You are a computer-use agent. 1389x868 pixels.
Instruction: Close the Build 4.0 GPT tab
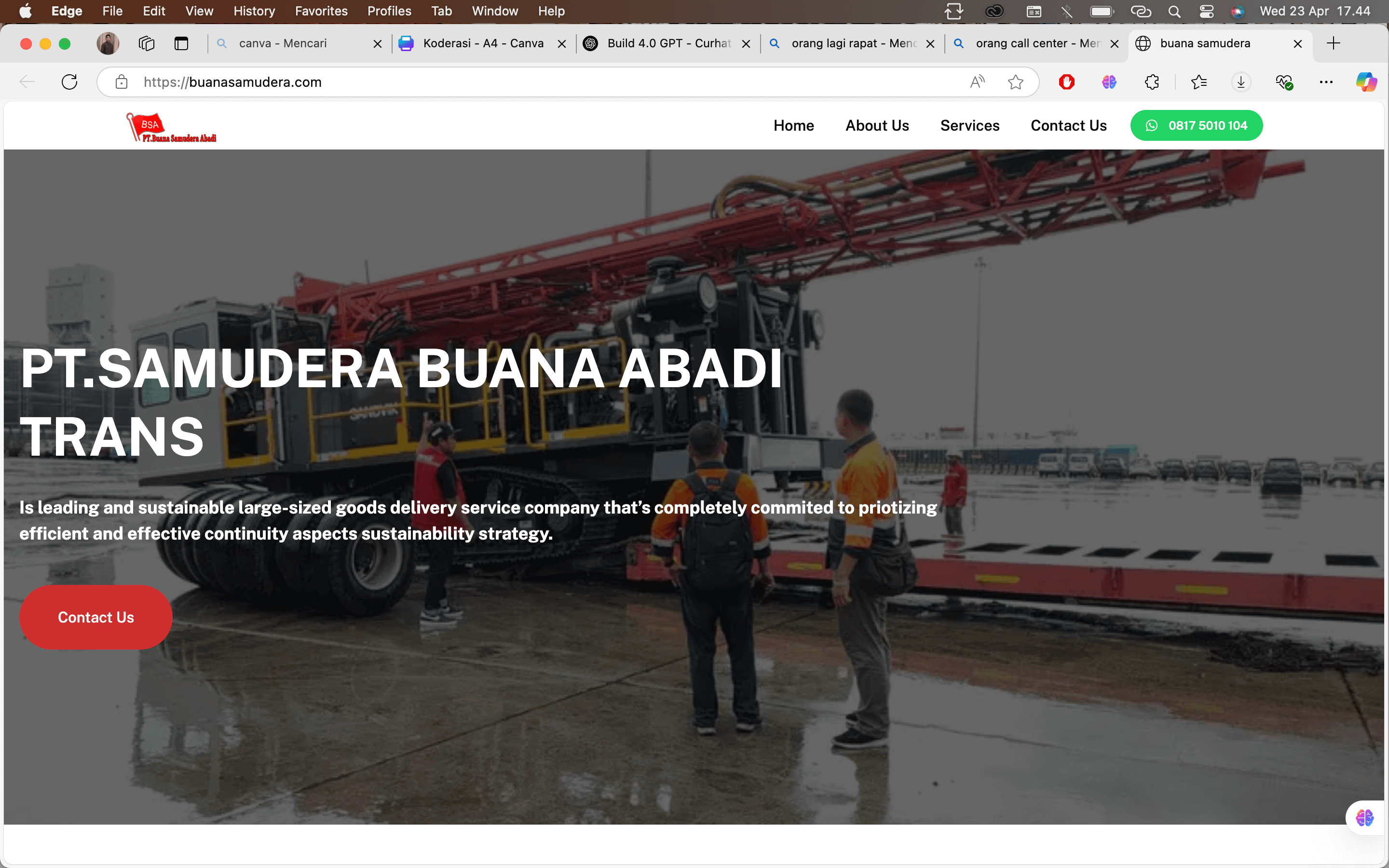[x=746, y=43]
